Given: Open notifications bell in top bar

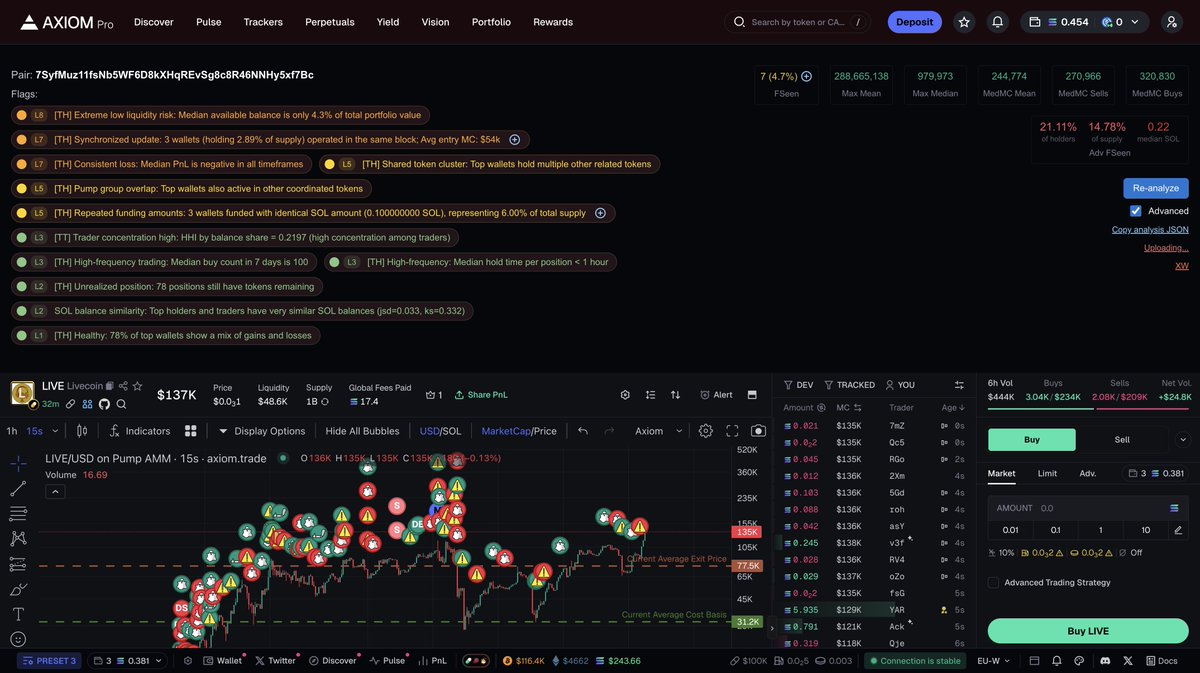Looking at the screenshot, I should (997, 22).
